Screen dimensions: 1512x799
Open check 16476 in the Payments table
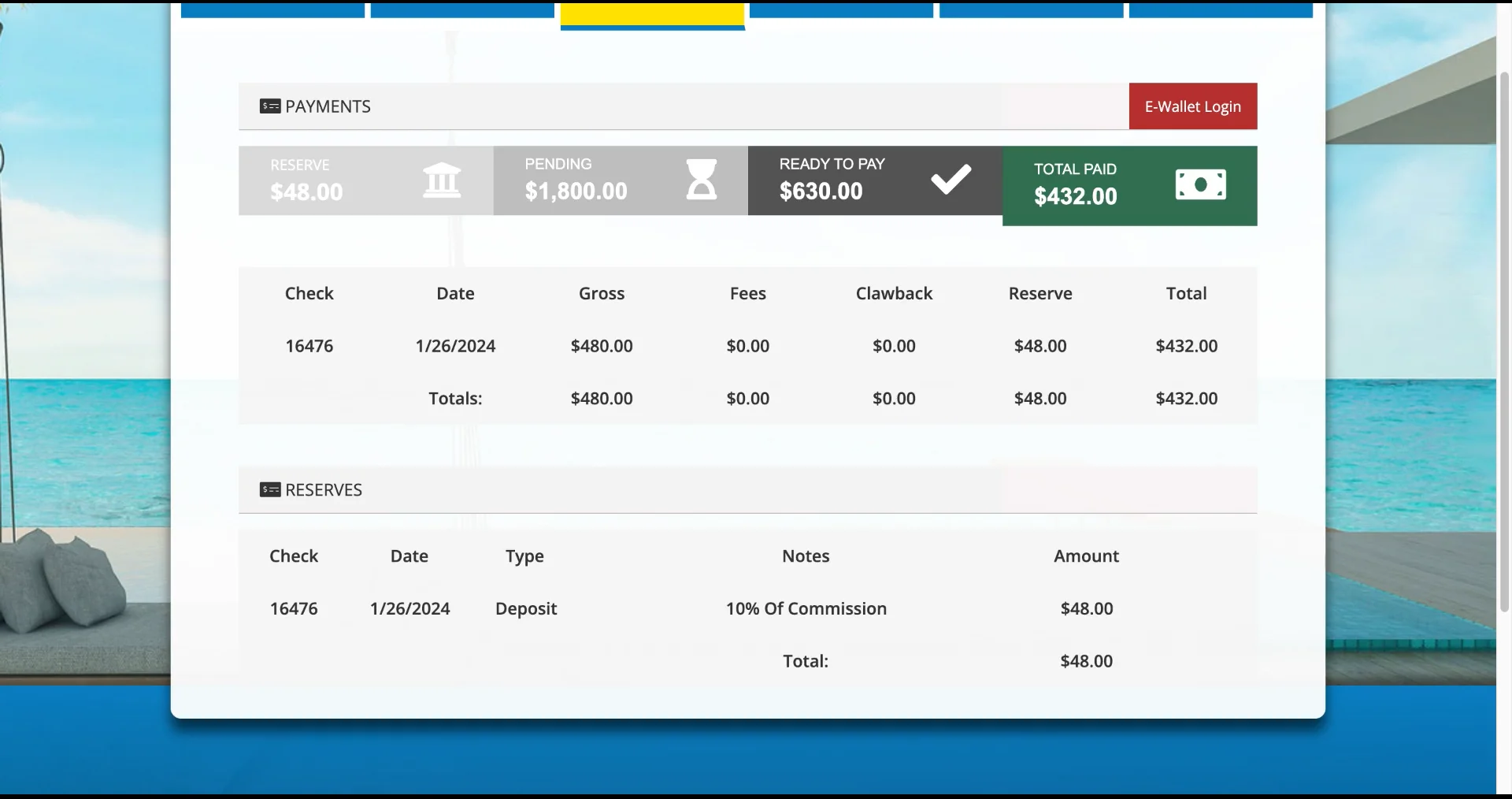309,345
